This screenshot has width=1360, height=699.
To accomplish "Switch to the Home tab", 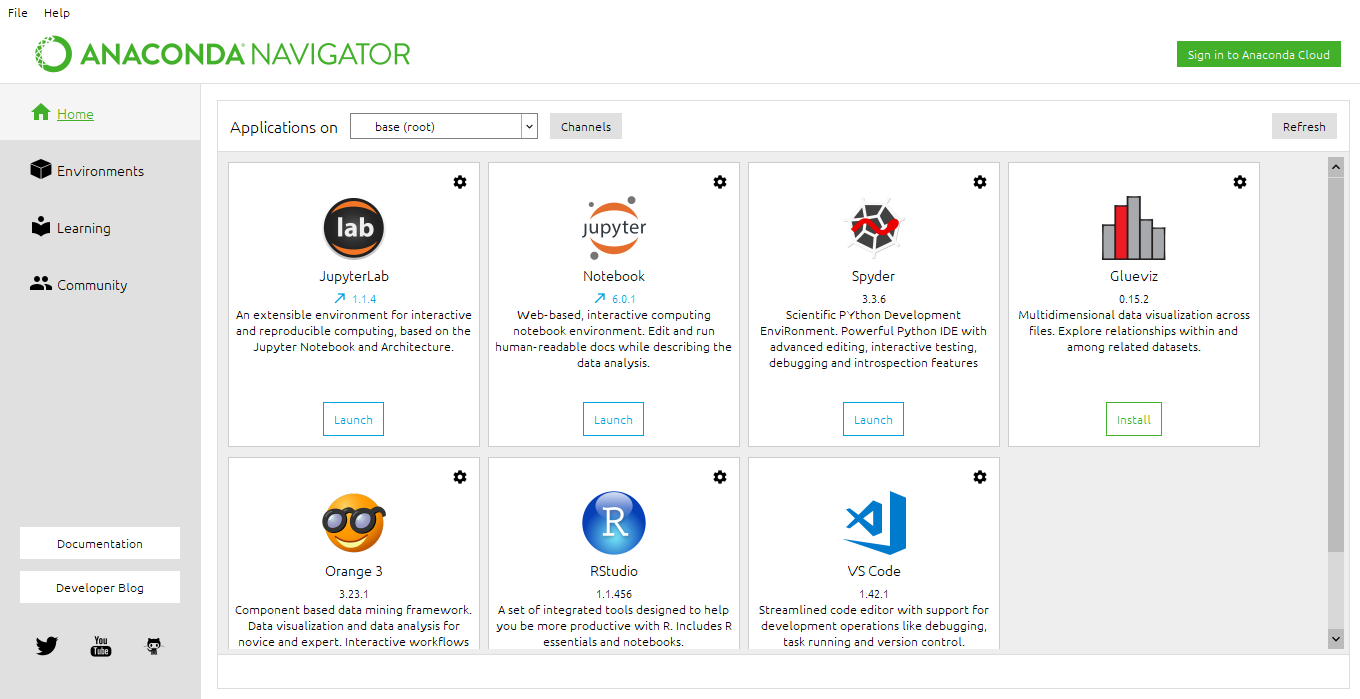I will (100, 112).
